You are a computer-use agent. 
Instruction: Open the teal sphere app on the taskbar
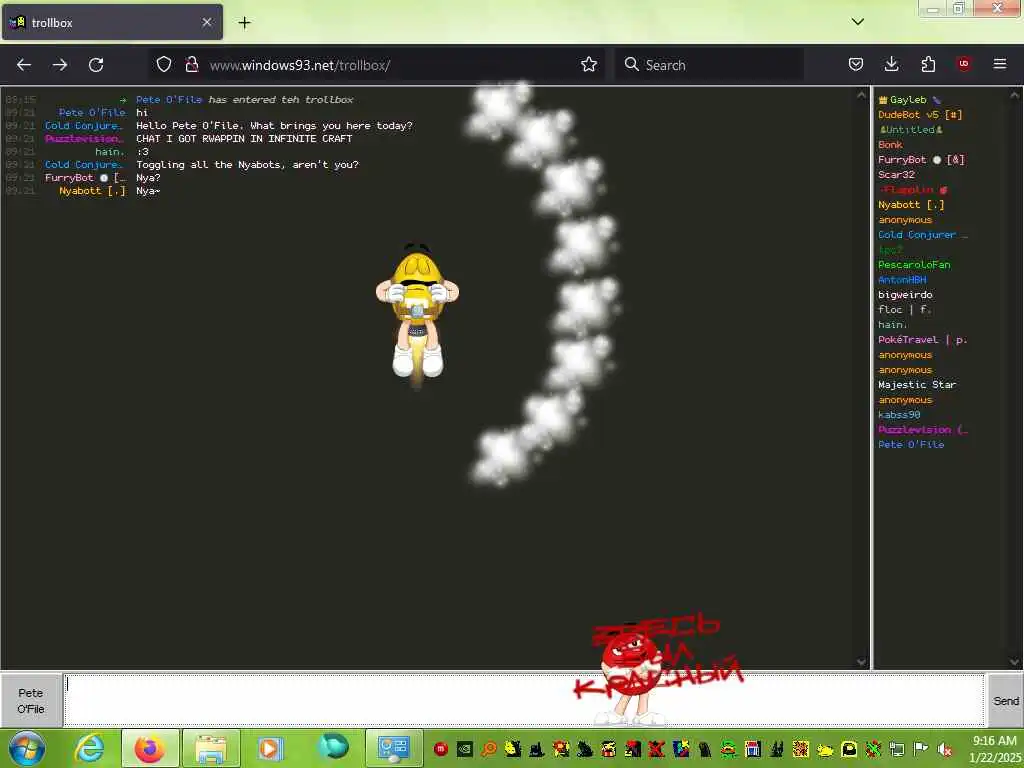[x=332, y=748]
